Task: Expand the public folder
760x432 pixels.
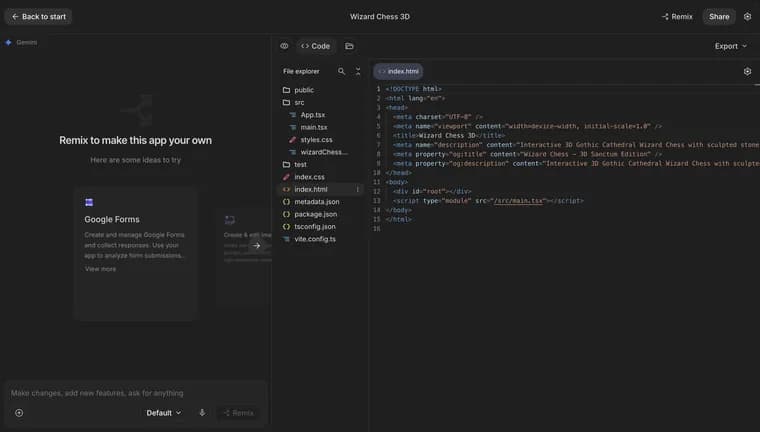Action: (x=320, y=90)
